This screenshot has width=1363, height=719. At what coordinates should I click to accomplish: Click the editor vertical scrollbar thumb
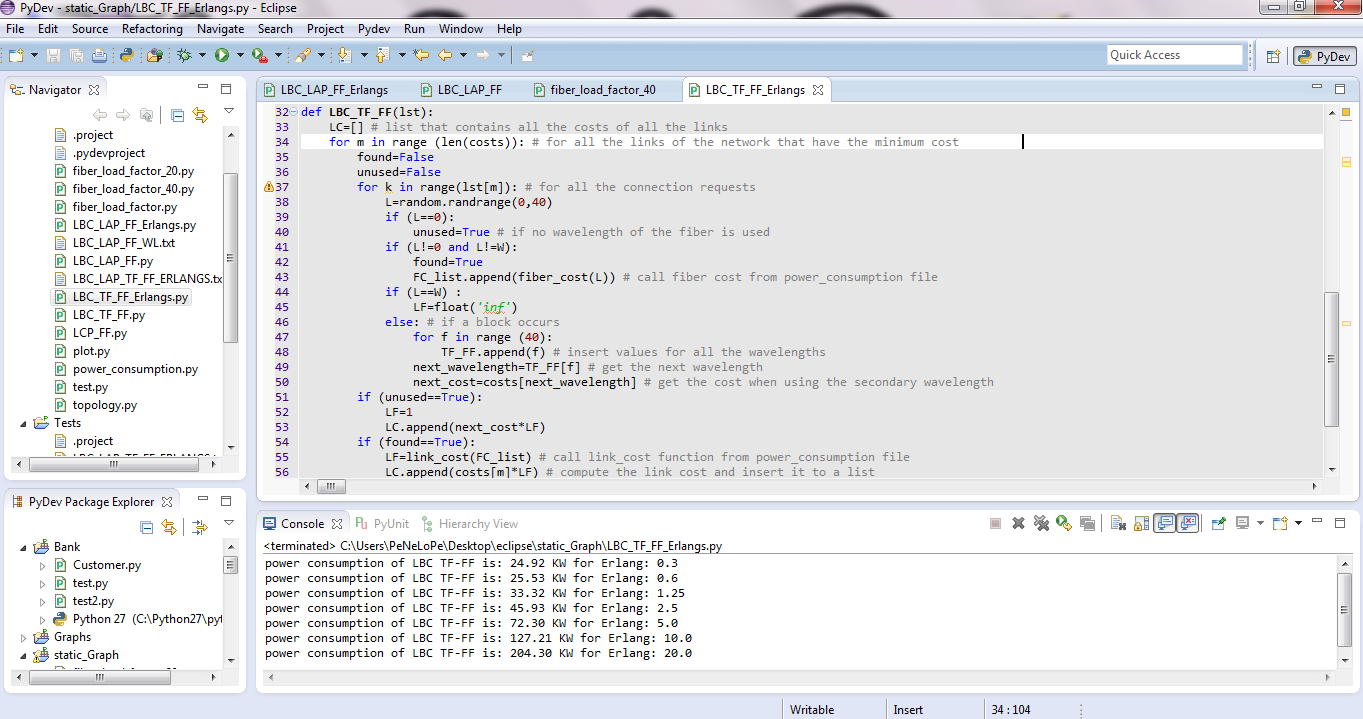(x=1331, y=359)
